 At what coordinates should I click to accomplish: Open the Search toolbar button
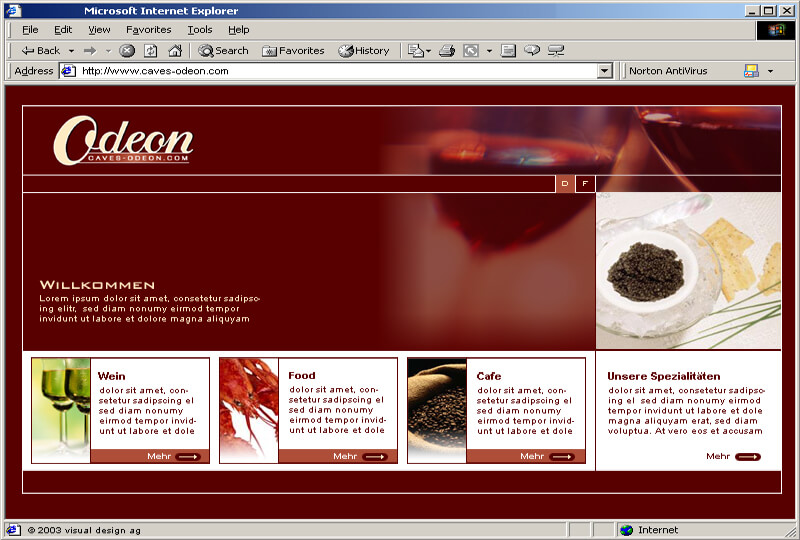tap(223, 51)
